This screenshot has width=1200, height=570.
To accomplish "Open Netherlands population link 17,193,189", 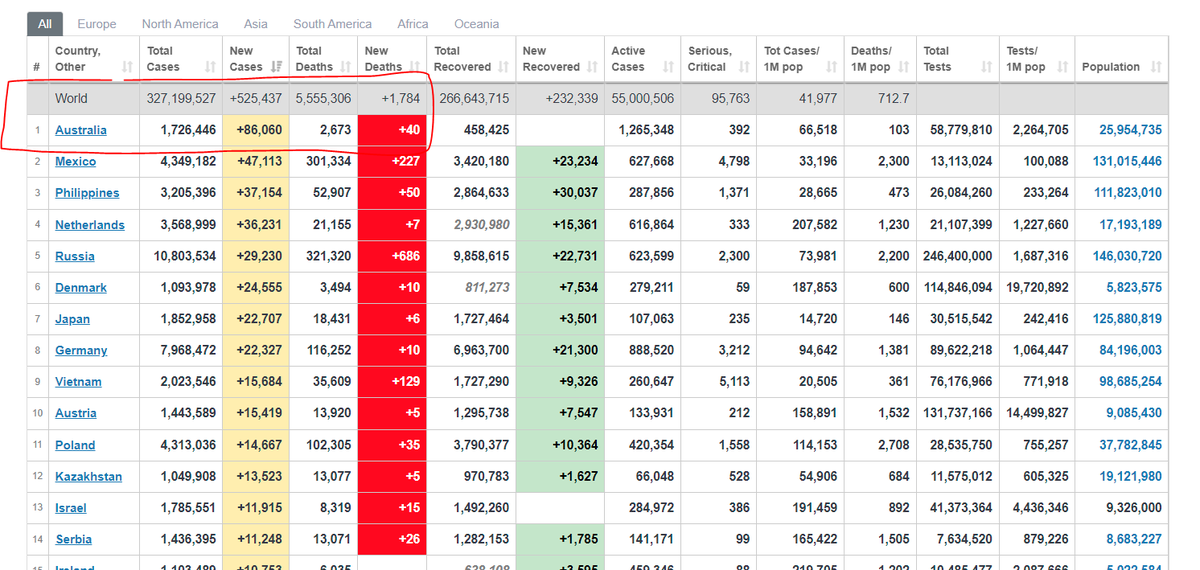I will pyautogui.click(x=1131, y=225).
